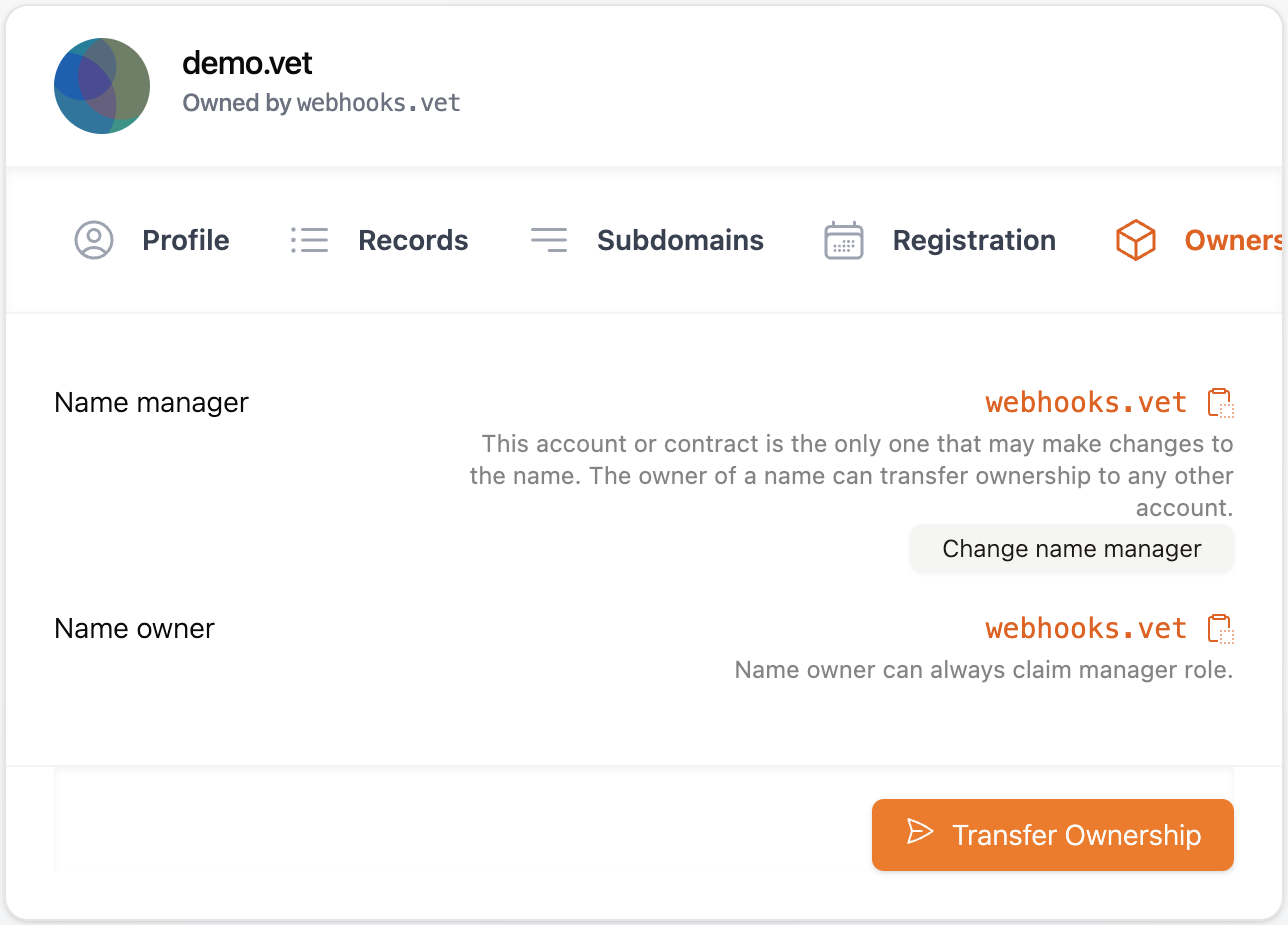This screenshot has width=1288, height=925.
Task: Open the Records tab label
Action: (x=413, y=240)
